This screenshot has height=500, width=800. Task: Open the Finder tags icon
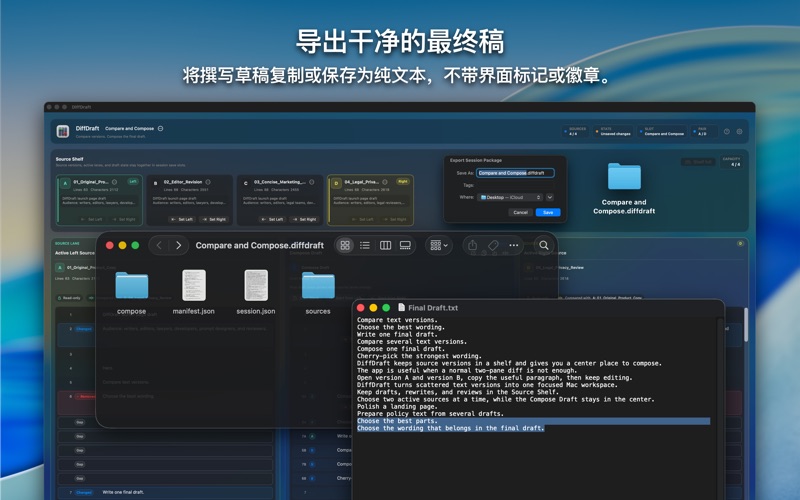coord(493,245)
